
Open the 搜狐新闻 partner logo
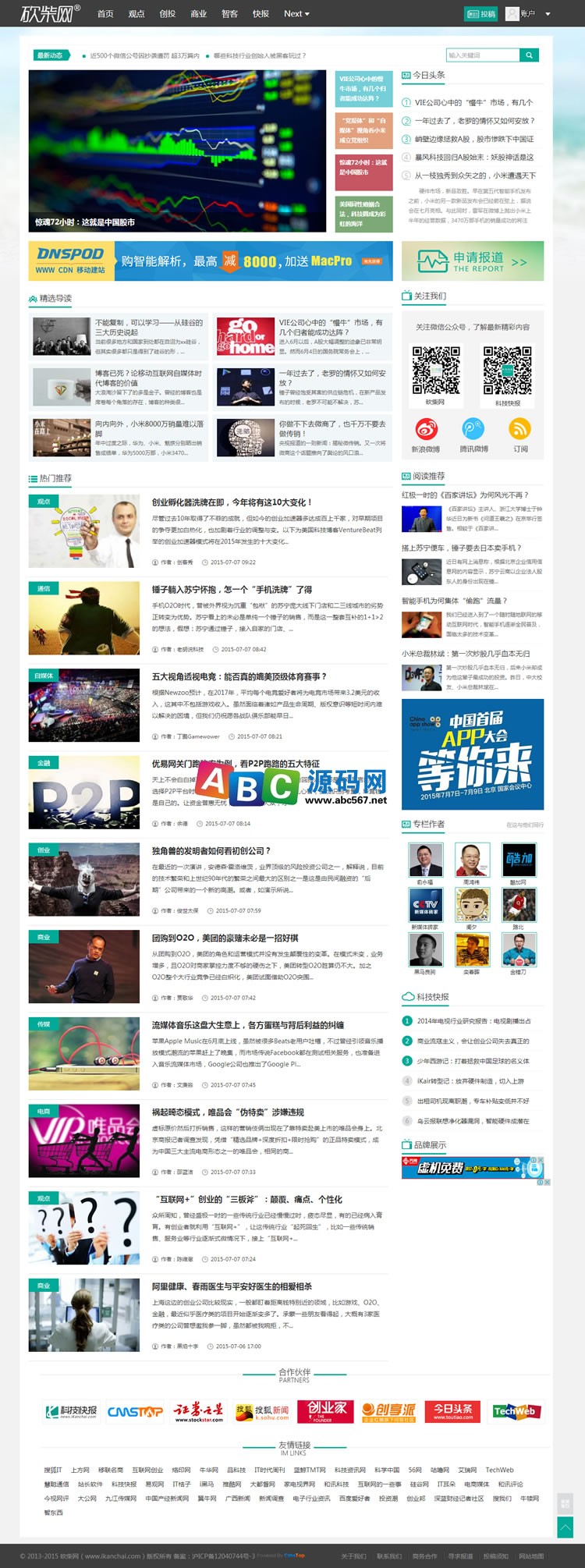click(x=262, y=1412)
